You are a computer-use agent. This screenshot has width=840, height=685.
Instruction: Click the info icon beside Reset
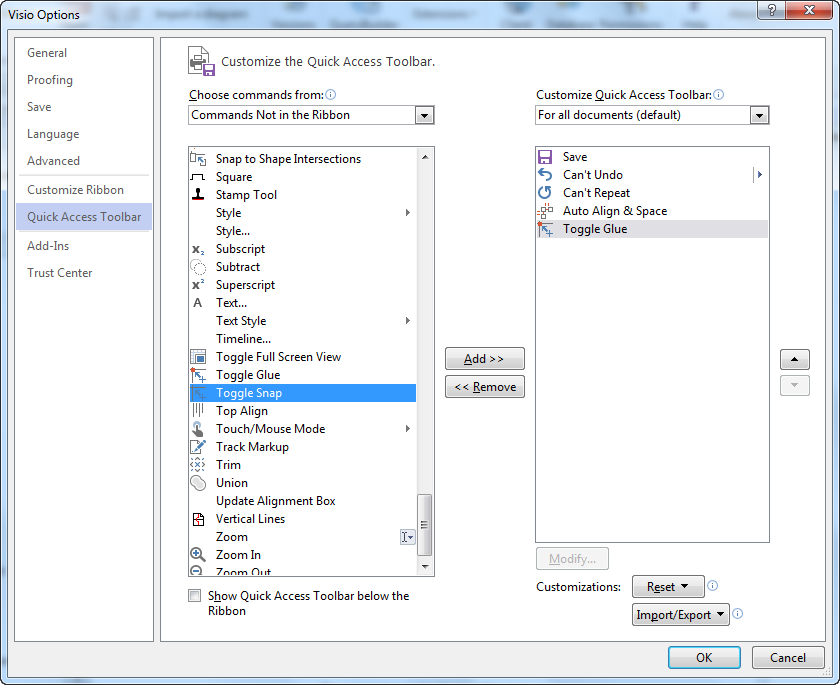click(x=712, y=585)
